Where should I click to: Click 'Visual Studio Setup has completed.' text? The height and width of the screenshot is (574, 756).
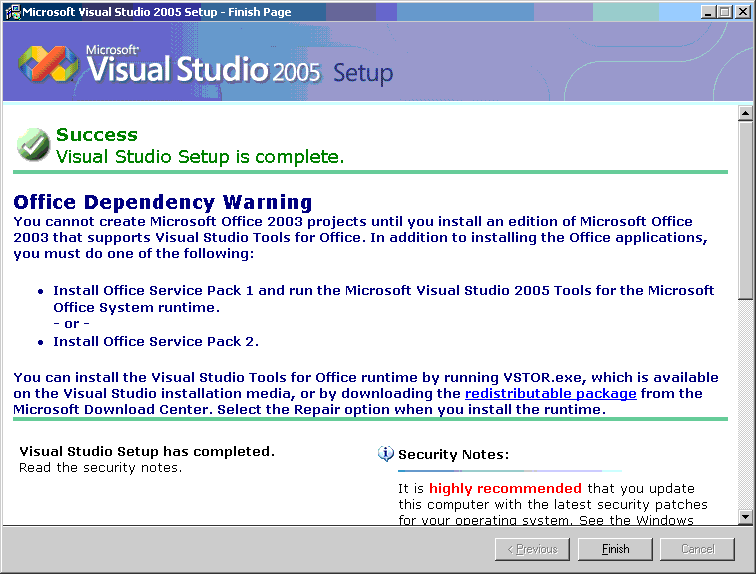click(147, 451)
